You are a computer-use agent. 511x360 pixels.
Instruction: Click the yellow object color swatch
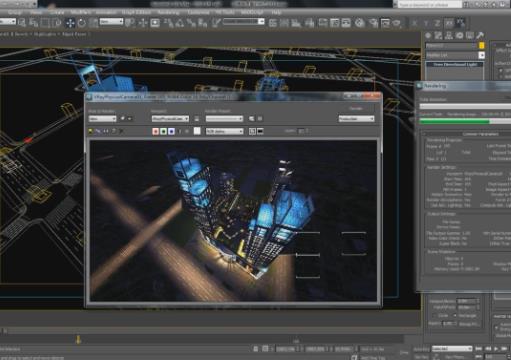pyautogui.click(x=482, y=45)
